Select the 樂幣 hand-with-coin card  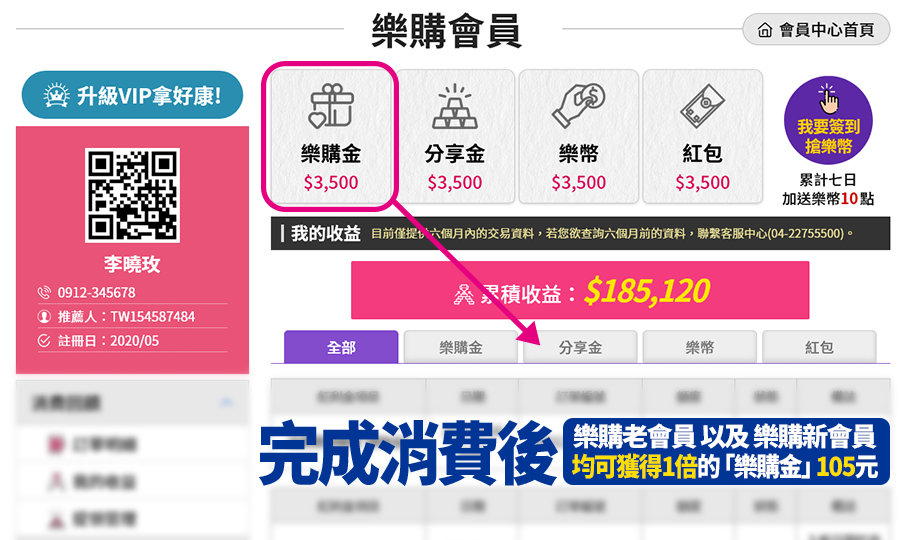(579, 136)
